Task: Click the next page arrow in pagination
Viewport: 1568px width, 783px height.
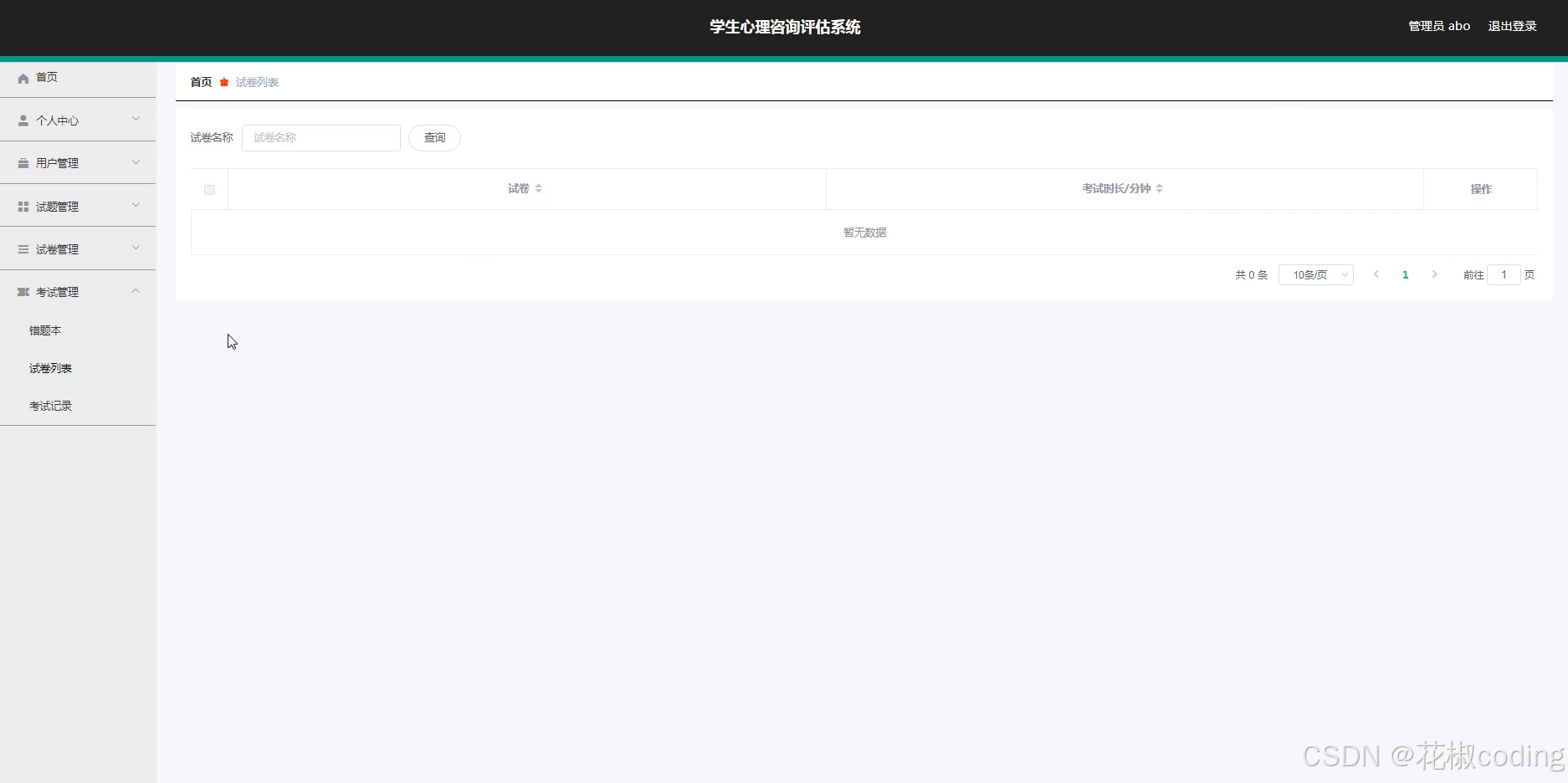Action: pyautogui.click(x=1434, y=274)
